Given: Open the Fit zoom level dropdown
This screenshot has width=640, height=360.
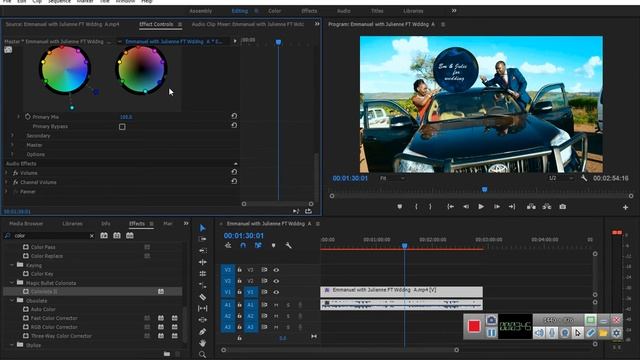Looking at the screenshot, I should pyautogui.click(x=392, y=178).
